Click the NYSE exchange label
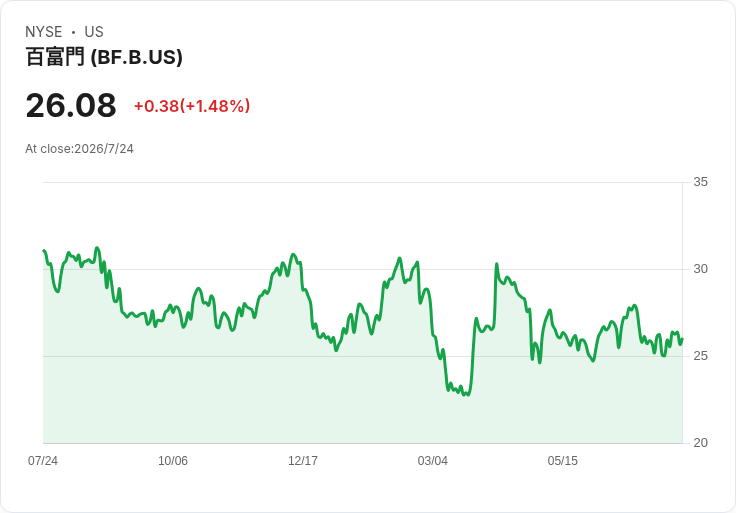Image resolution: width=736 pixels, height=513 pixels. (x=44, y=32)
